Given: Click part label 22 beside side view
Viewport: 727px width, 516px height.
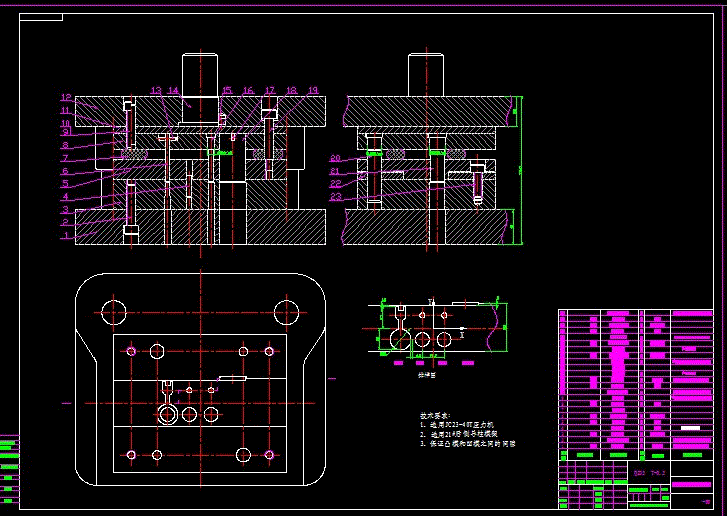Looking at the screenshot, I should pyautogui.click(x=335, y=185).
